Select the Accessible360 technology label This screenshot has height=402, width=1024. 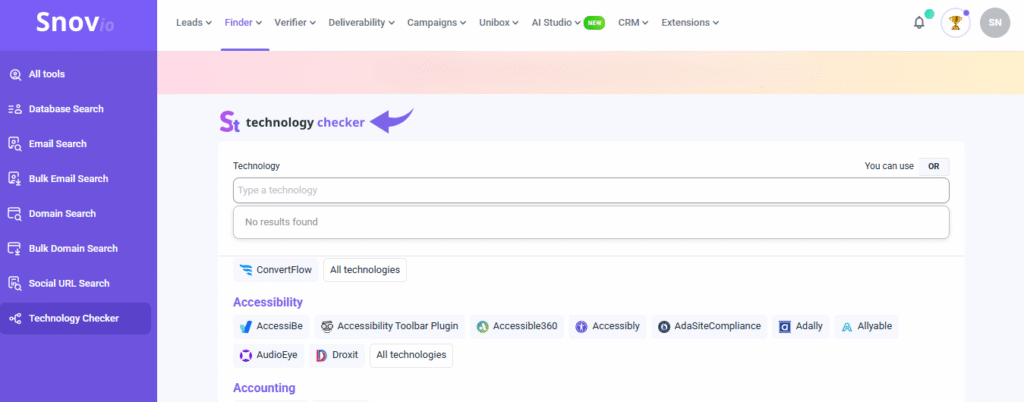(525, 326)
